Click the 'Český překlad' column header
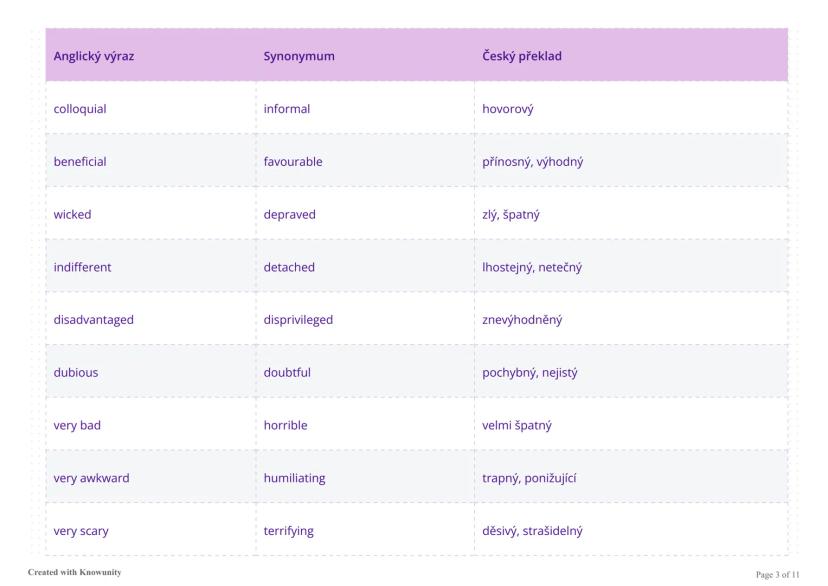Image resolution: width=828 pixels, height=586 pixels. (522, 56)
